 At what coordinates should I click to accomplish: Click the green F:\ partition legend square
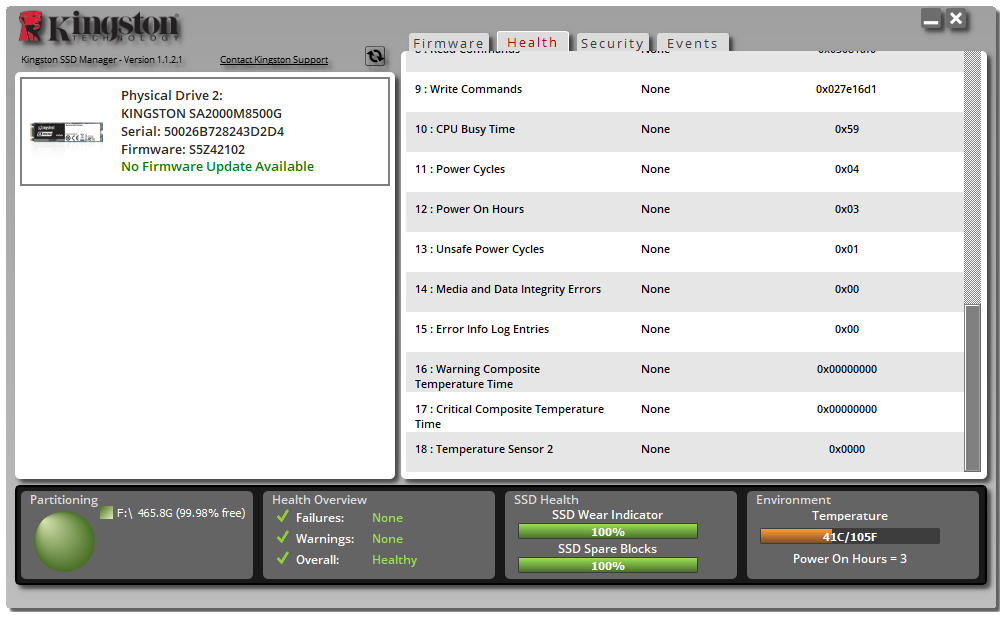[107, 513]
